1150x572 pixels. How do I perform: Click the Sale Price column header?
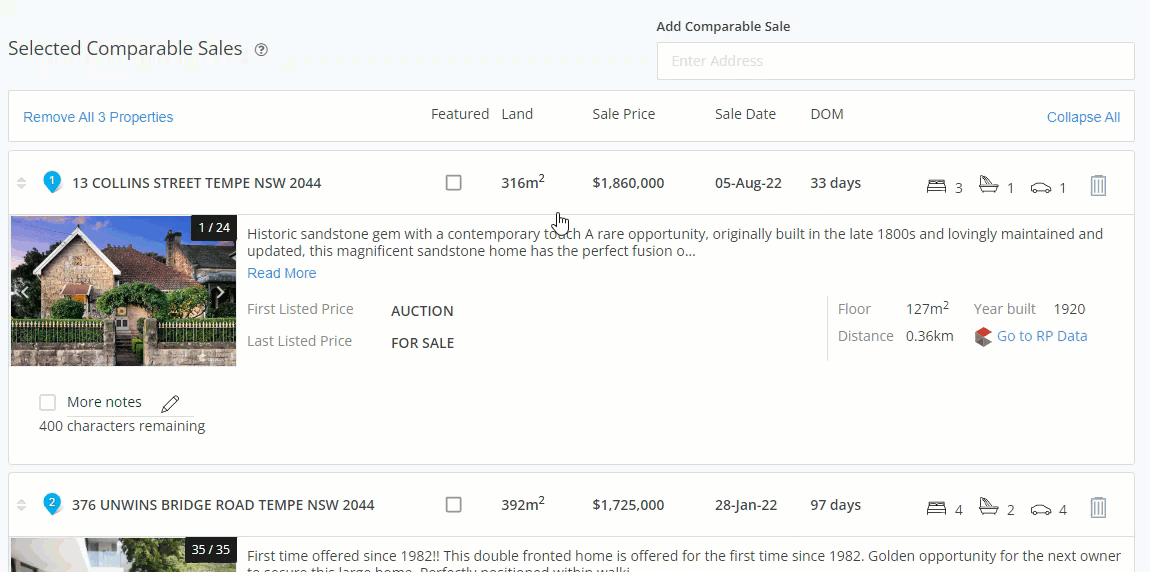tap(623, 114)
